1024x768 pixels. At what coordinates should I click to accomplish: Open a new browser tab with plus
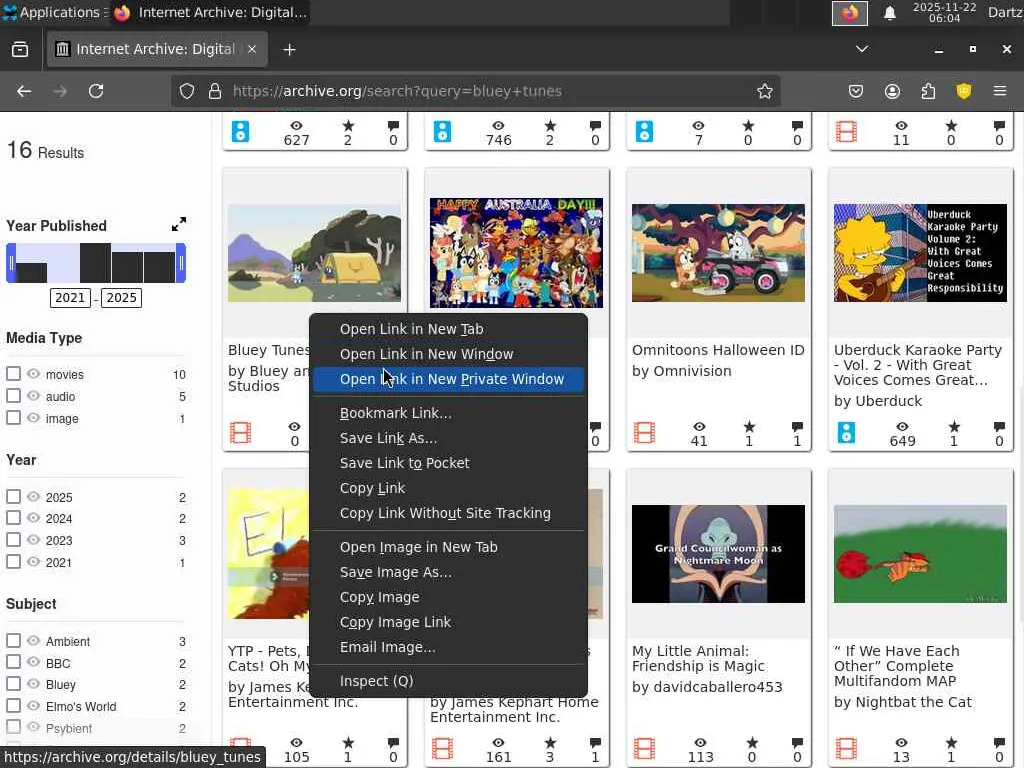[x=289, y=50]
